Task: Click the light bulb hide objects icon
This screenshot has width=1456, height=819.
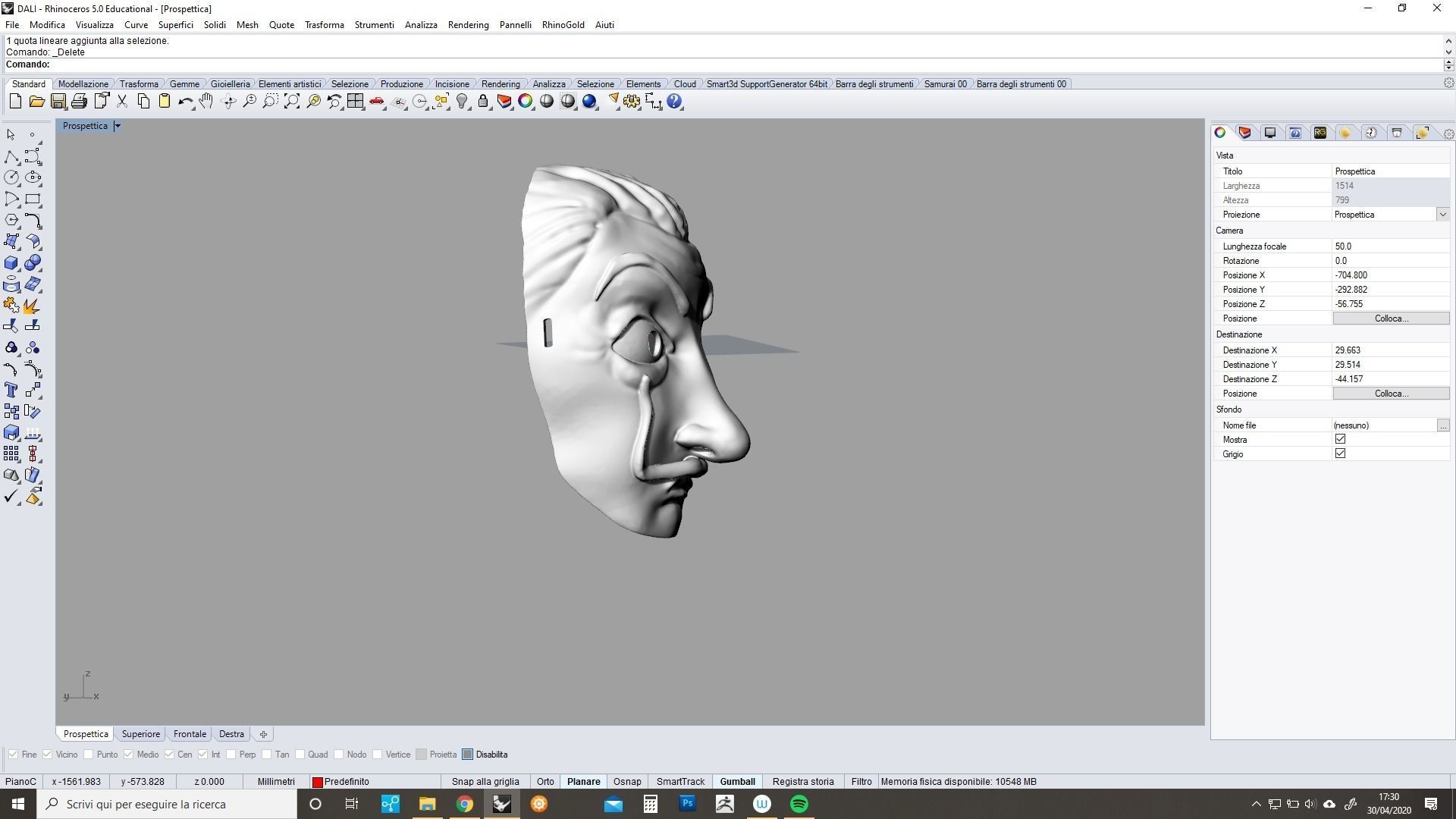Action: coord(462,102)
